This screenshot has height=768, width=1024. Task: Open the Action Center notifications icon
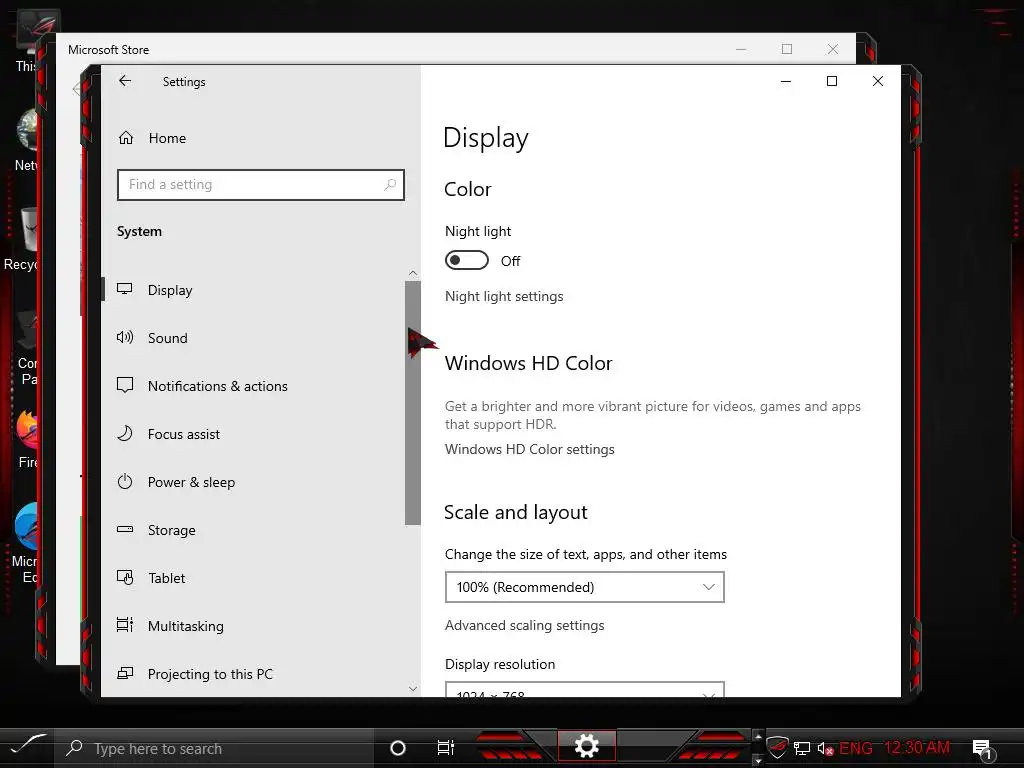[983, 749]
